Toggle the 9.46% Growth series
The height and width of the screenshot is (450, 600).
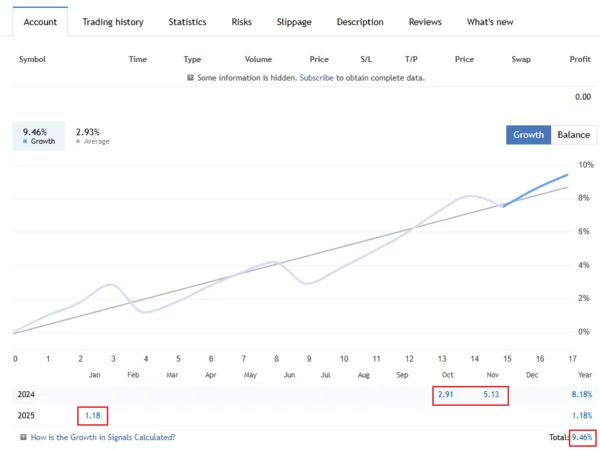click(38, 136)
